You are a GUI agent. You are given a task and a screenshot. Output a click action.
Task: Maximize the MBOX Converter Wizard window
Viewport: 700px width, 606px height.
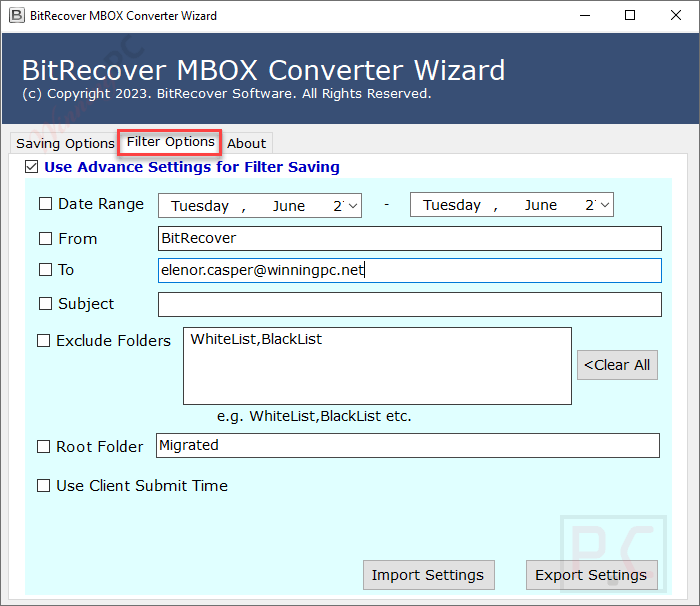point(629,16)
